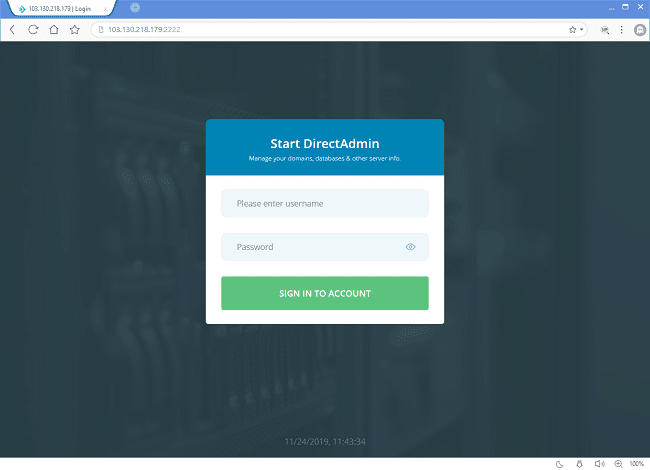This screenshot has width=650, height=470.
Task: Open the browser three-dot menu
Action: click(621, 30)
